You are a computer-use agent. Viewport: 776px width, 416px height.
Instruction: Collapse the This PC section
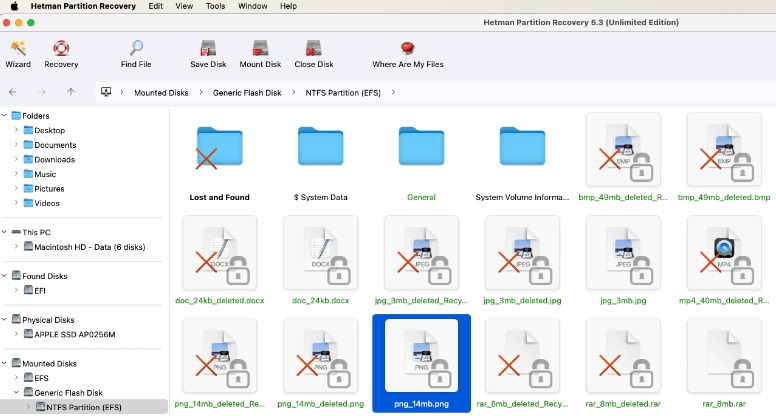pos(4,231)
